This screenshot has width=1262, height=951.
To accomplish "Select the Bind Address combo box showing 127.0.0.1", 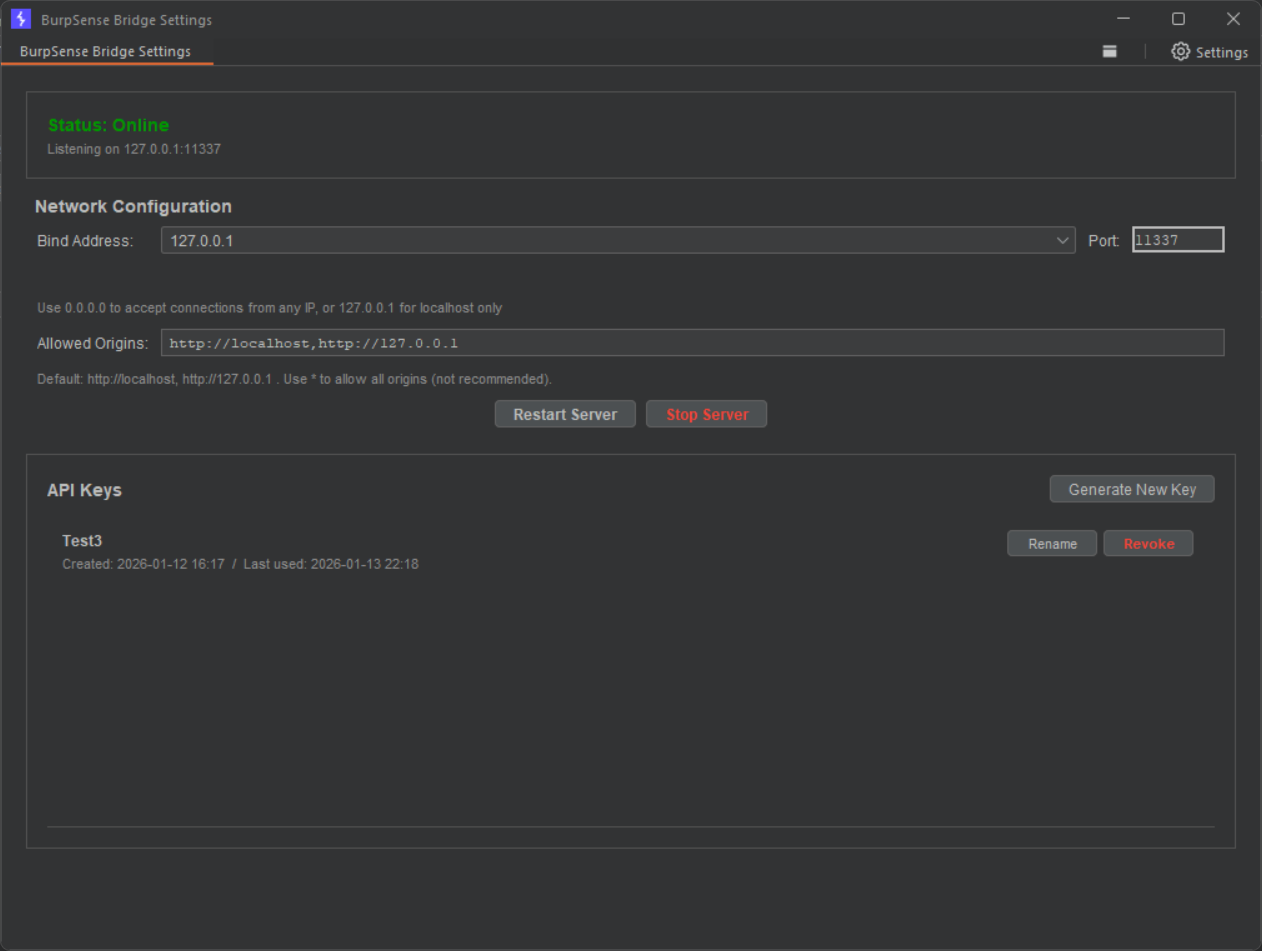I will pos(618,240).
